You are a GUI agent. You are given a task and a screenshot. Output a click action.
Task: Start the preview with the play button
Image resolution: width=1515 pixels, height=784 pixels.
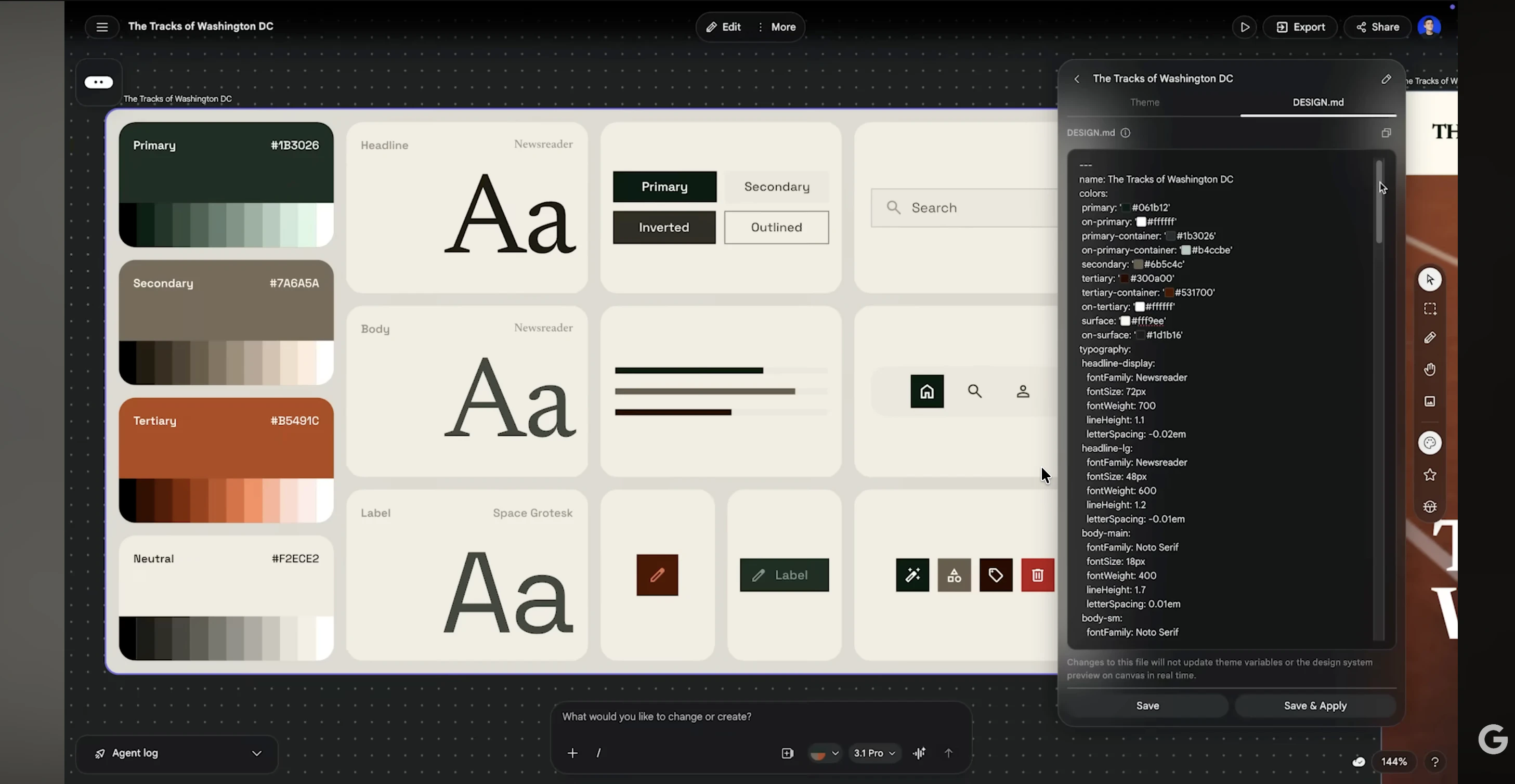click(x=1245, y=27)
